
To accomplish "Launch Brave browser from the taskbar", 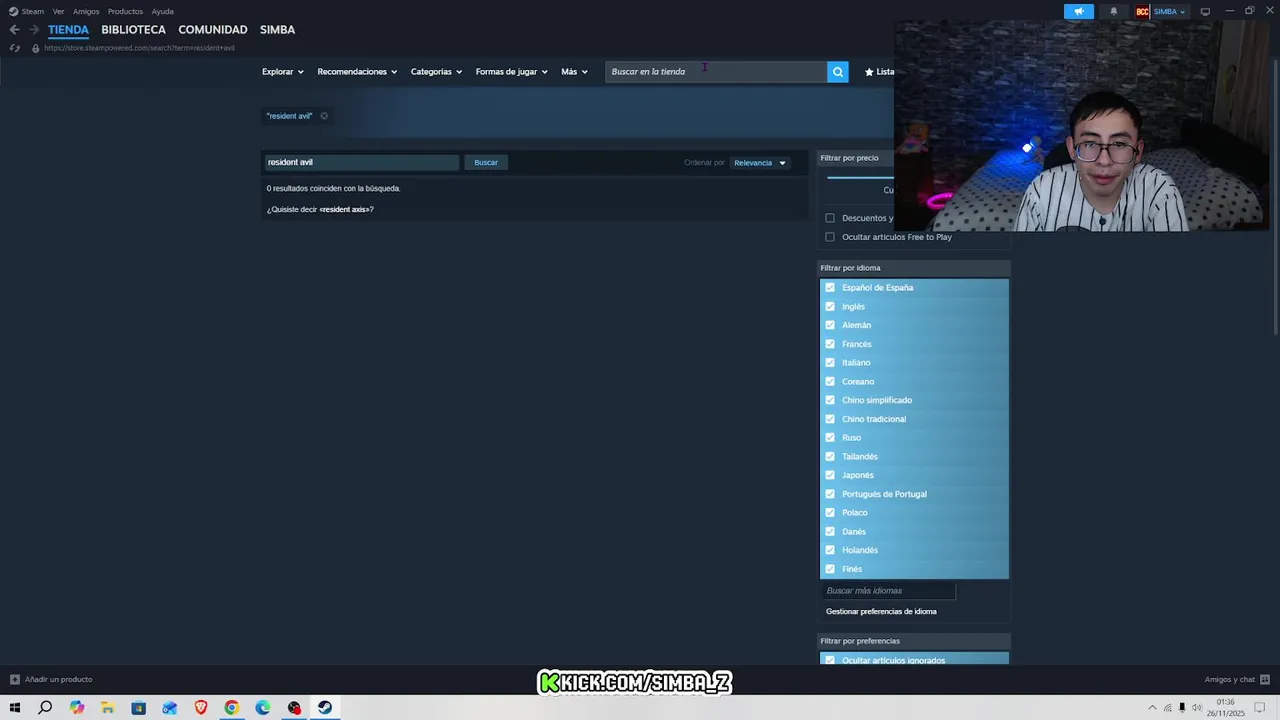I will (x=201, y=708).
